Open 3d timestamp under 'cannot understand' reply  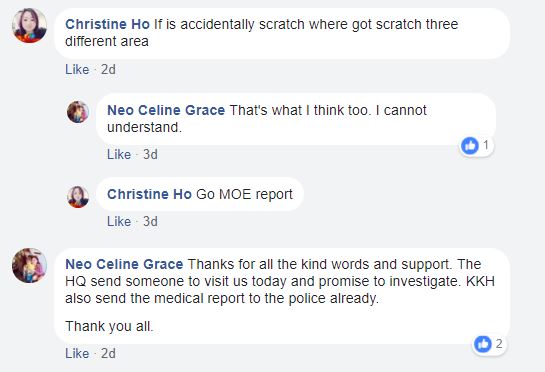coord(150,154)
